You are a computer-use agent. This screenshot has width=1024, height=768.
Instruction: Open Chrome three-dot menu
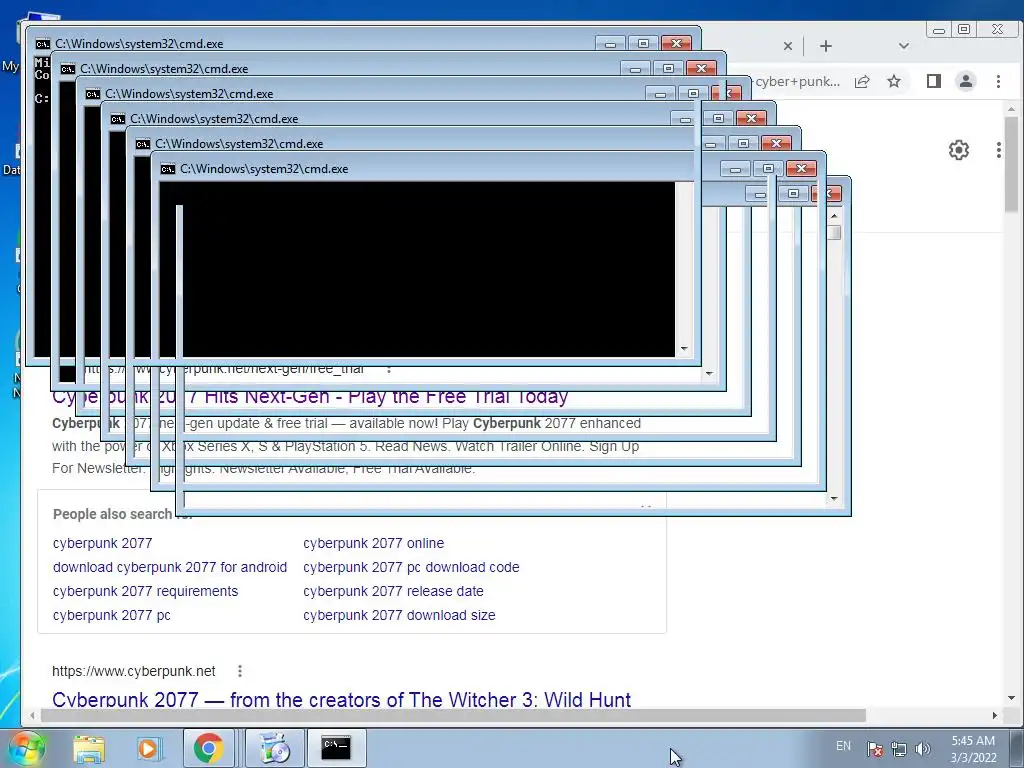click(998, 81)
